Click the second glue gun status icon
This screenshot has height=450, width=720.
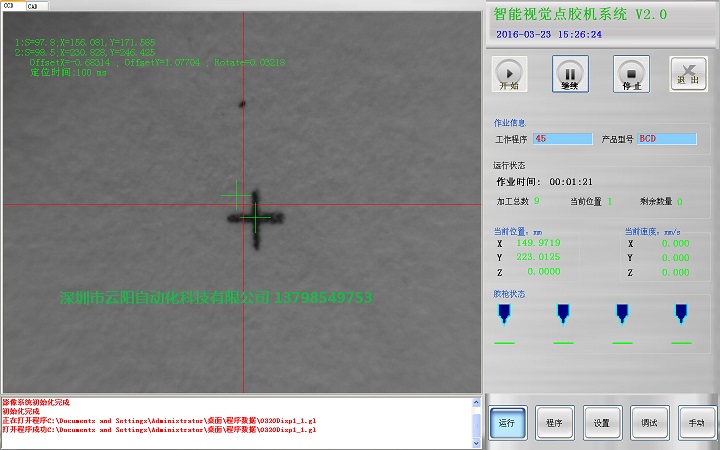(x=562, y=313)
